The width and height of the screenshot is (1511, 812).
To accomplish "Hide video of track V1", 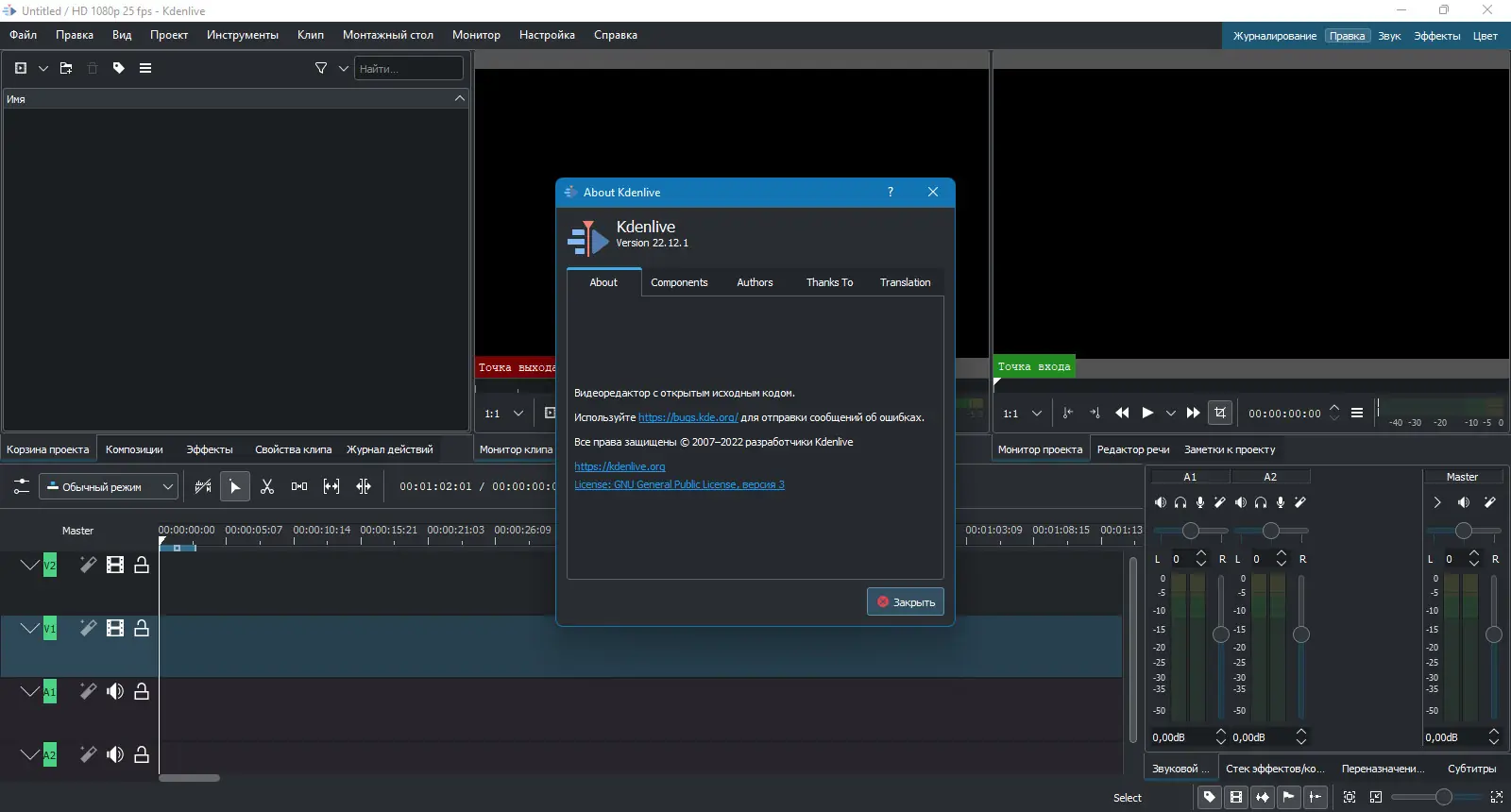I will 115,628.
